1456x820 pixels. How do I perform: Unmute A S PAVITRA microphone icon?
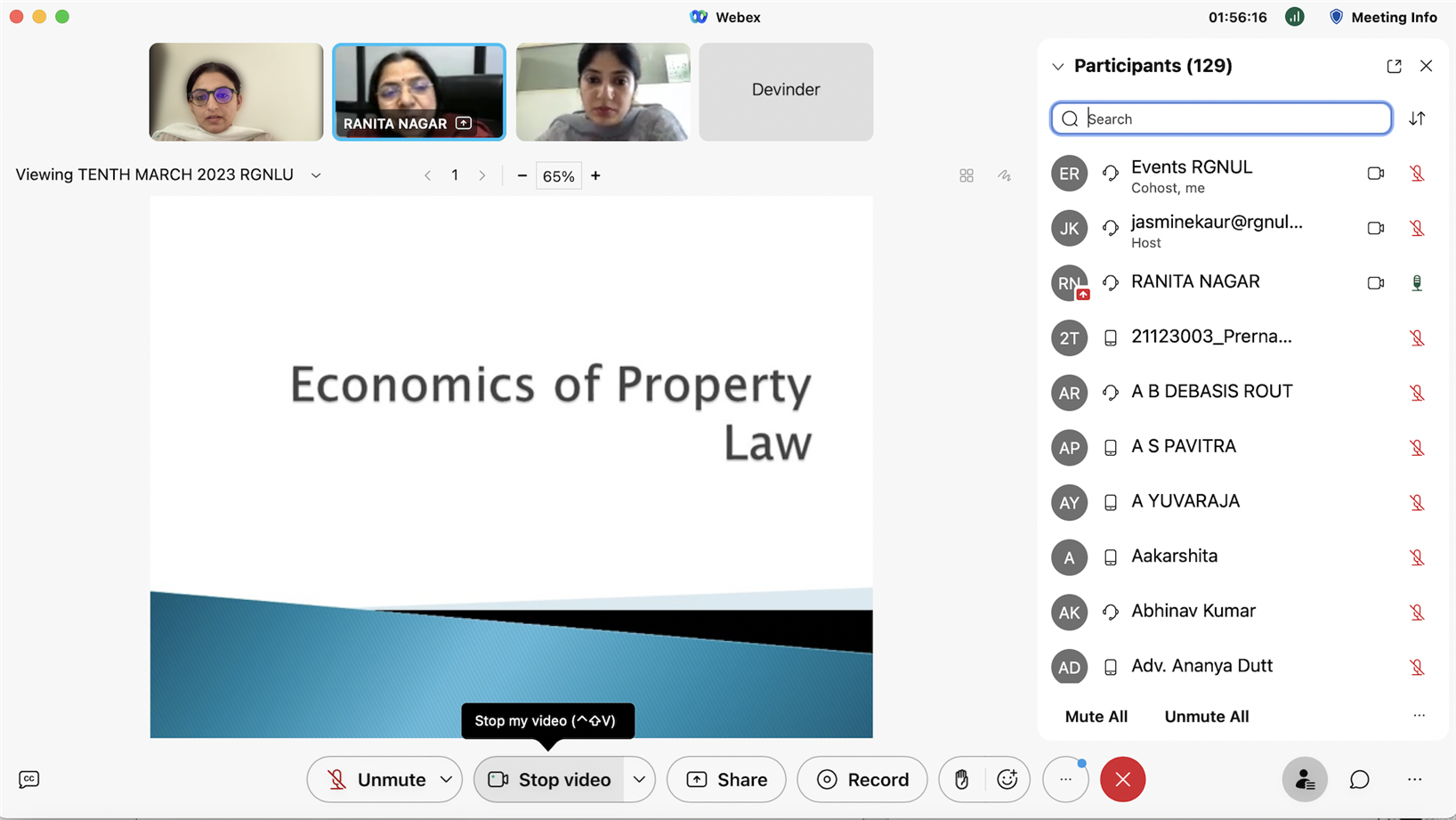click(x=1417, y=447)
